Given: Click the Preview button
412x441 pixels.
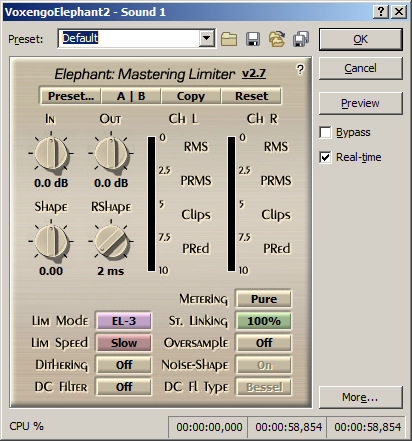Looking at the screenshot, I should tap(361, 103).
